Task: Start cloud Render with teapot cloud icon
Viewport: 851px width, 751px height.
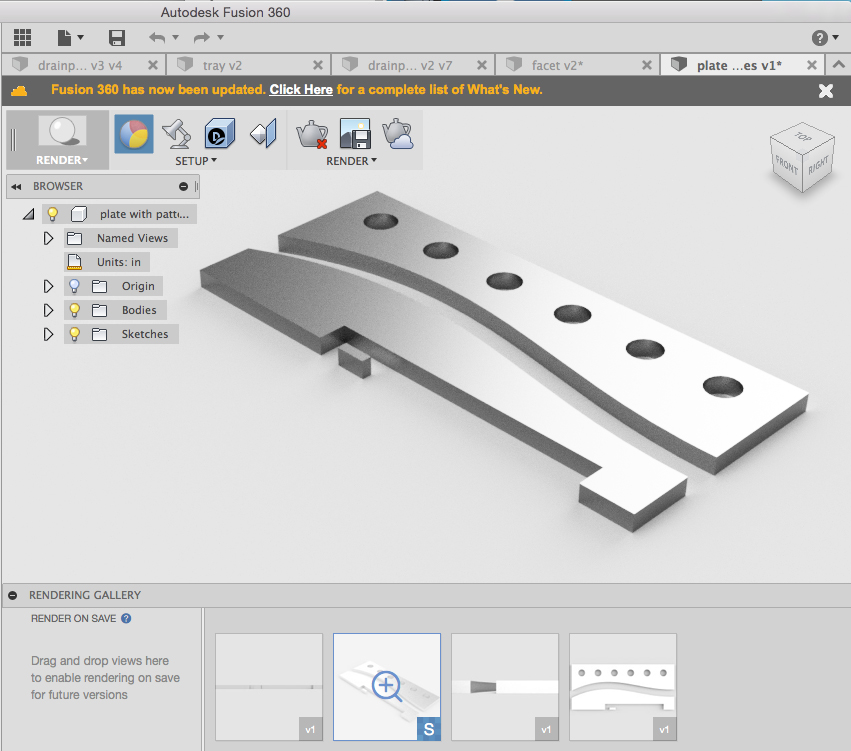Action: pyautogui.click(x=398, y=134)
